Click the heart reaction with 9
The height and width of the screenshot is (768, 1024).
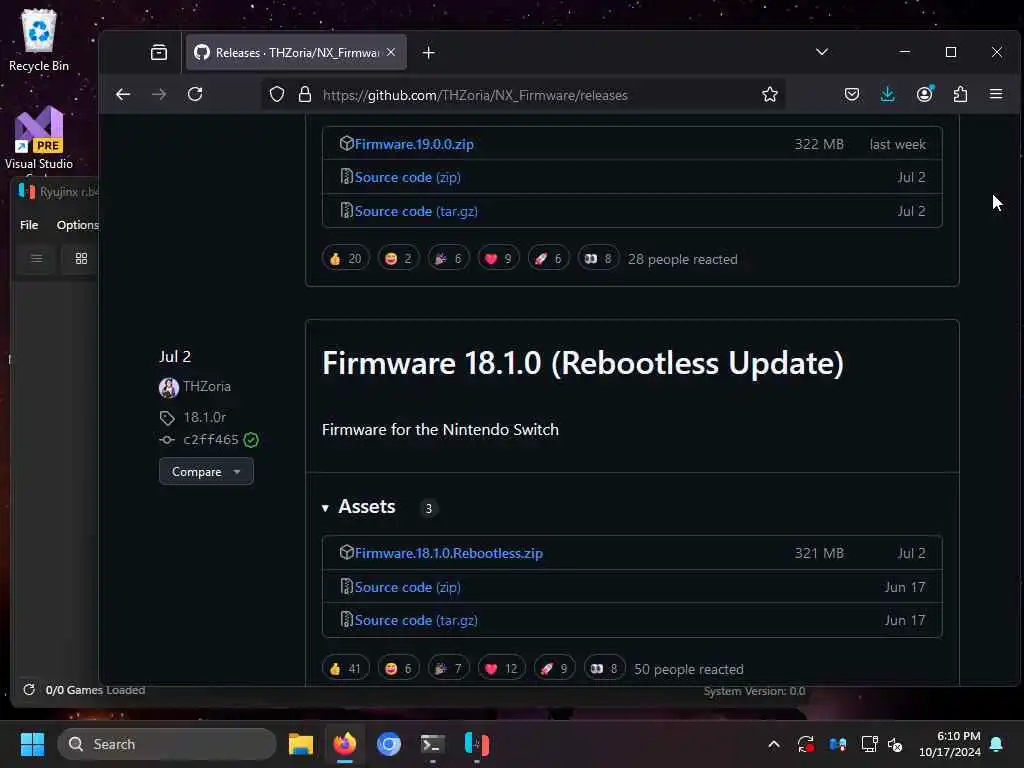pyautogui.click(x=498, y=259)
